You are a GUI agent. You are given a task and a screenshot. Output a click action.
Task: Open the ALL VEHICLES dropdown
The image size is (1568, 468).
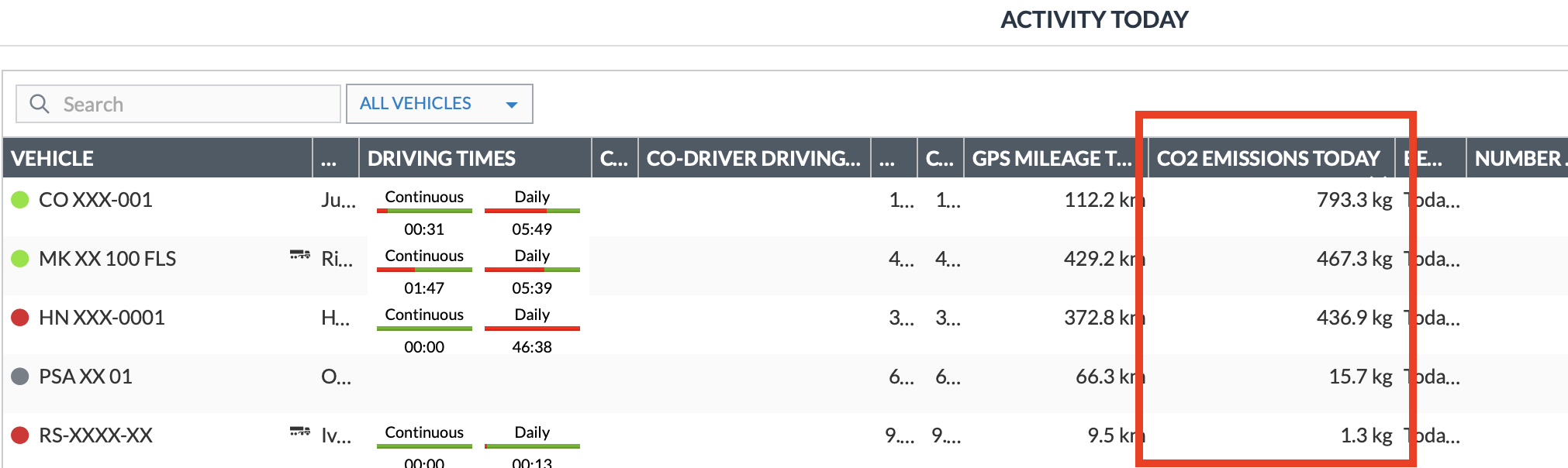click(439, 104)
